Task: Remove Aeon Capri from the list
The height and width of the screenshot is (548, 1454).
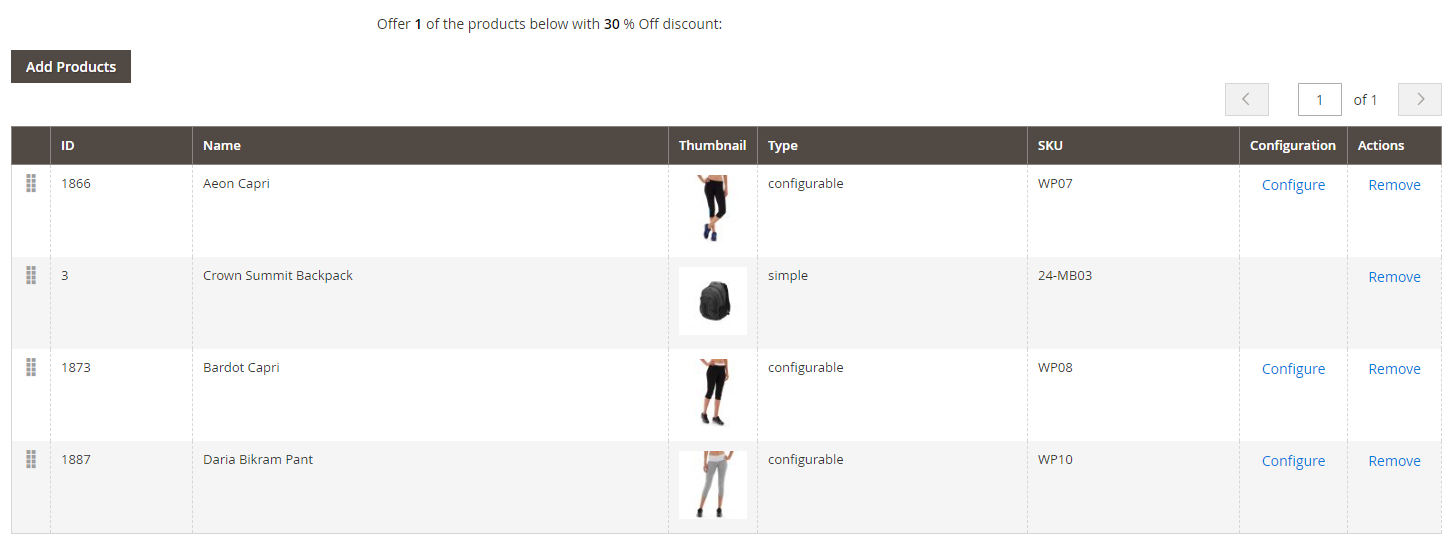Action: coord(1394,185)
